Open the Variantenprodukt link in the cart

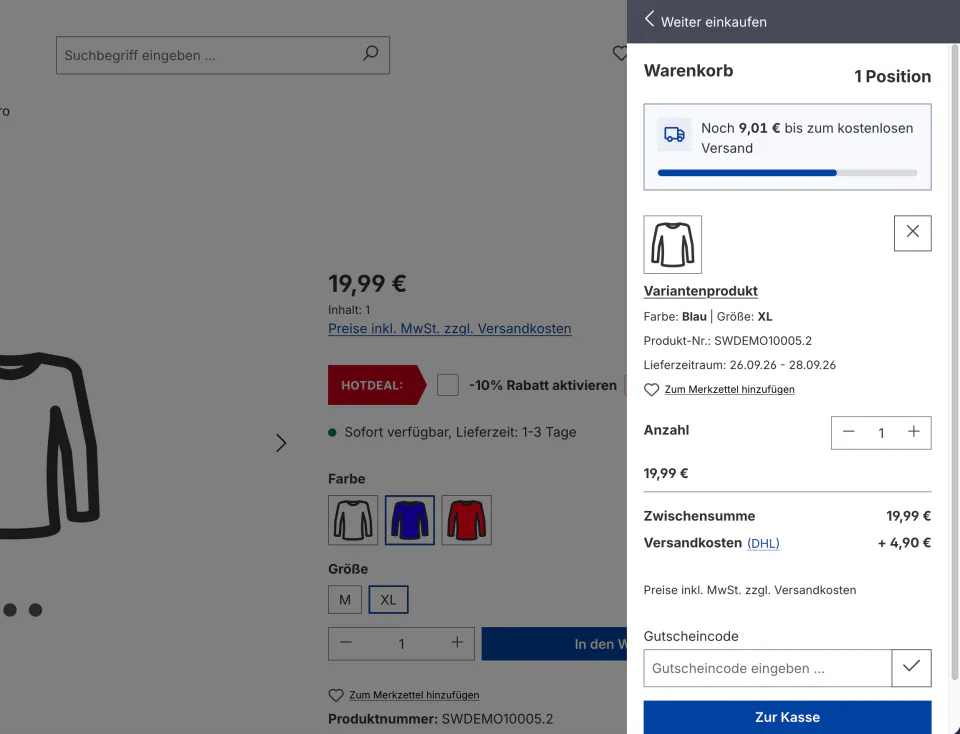pyautogui.click(x=700, y=291)
